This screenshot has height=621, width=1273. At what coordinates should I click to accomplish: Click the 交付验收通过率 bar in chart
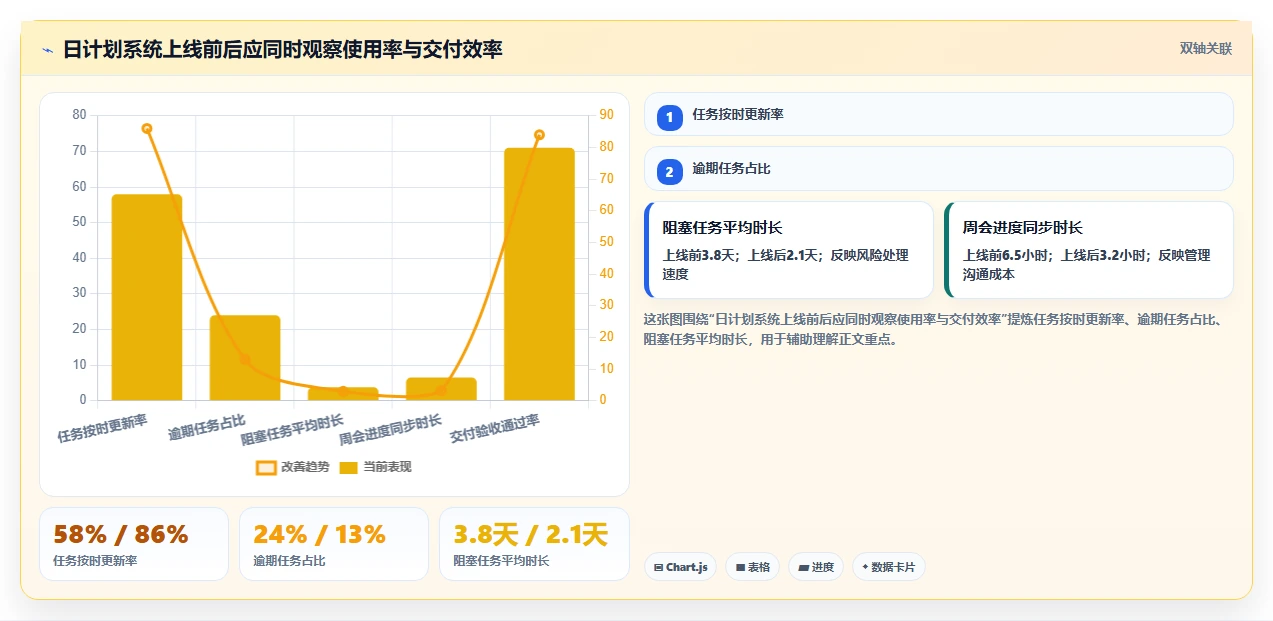[539, 275]
